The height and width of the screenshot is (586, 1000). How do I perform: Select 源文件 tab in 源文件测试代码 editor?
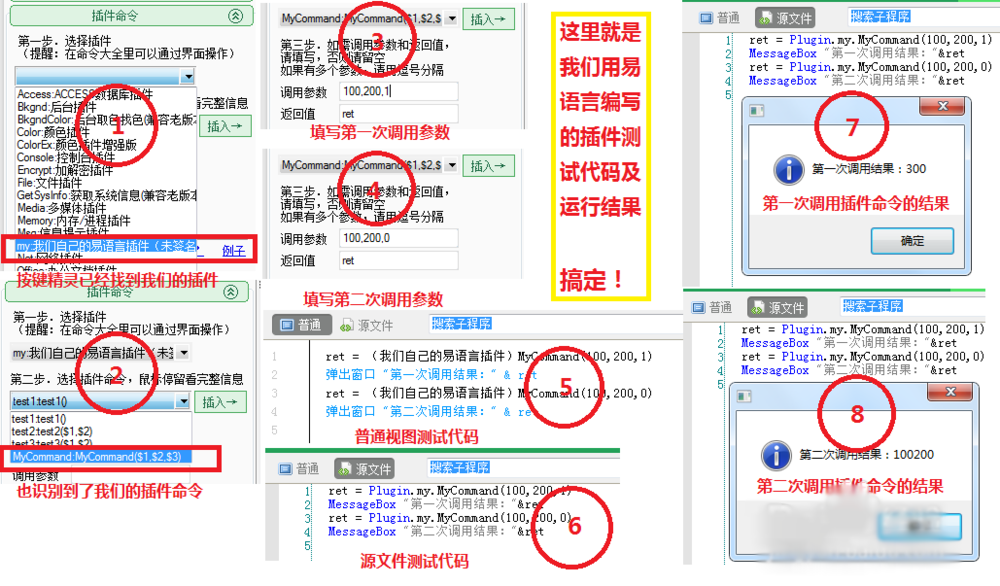(x=364, y=469)
